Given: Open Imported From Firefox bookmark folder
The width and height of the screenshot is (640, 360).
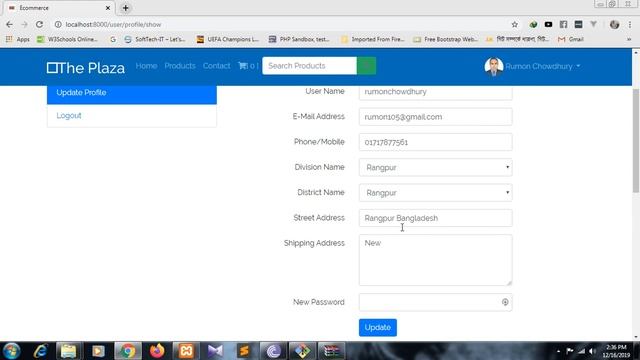Looking at the screenshot, I should [373, 39].
